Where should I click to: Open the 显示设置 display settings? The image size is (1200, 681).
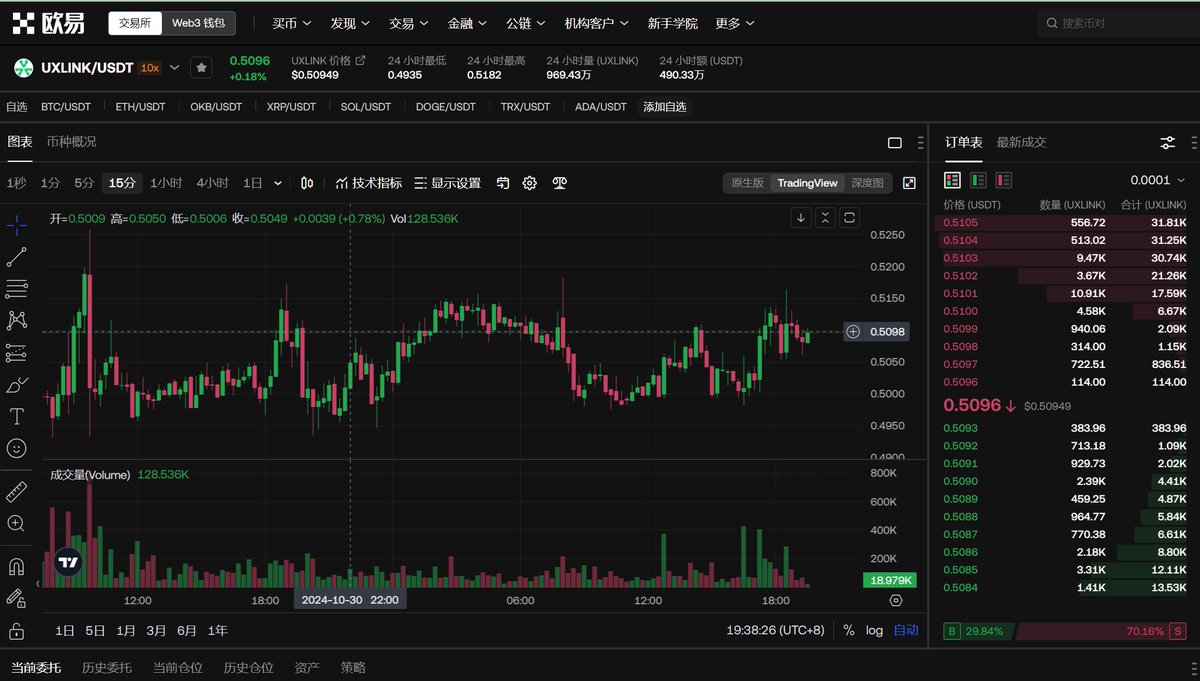448,183
